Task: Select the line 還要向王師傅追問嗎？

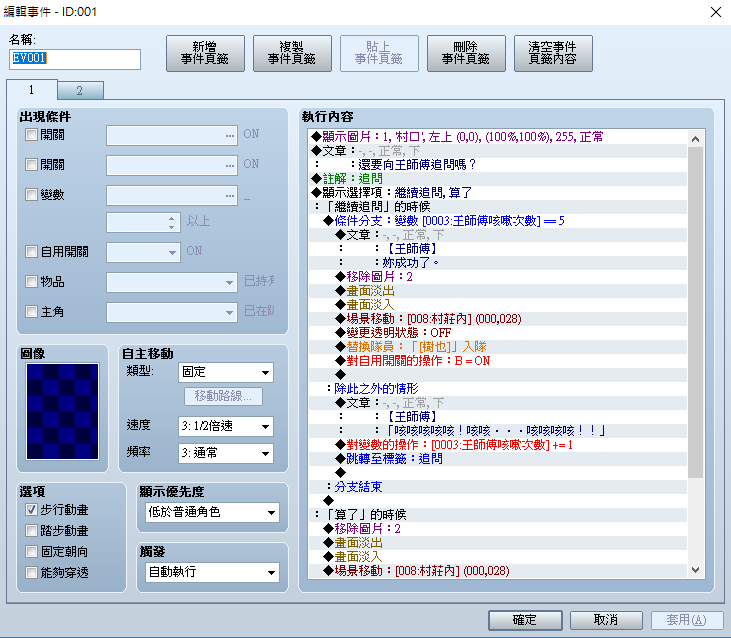Action: (x=498, y=165)
